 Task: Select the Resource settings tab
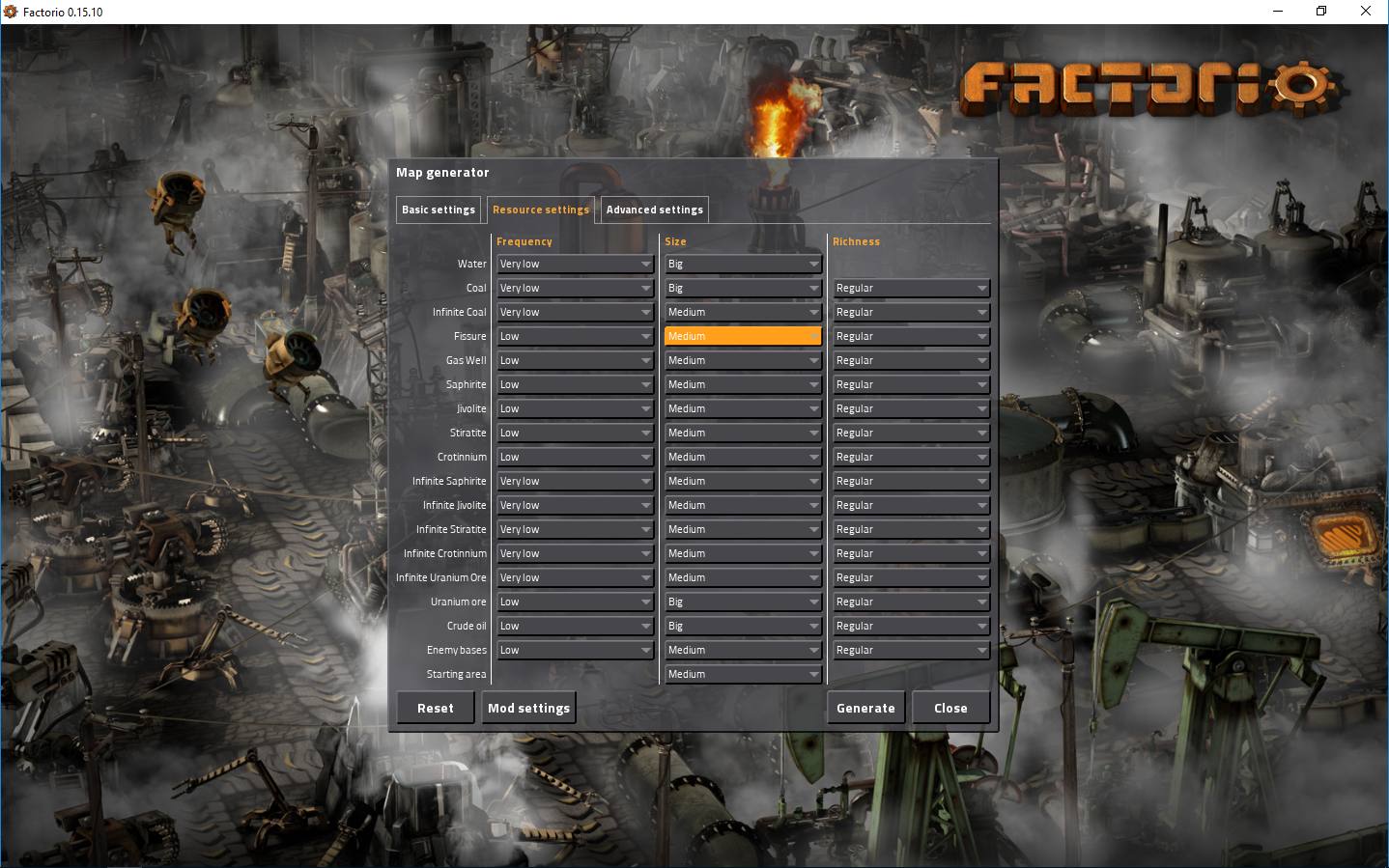(x=540, y=210)
